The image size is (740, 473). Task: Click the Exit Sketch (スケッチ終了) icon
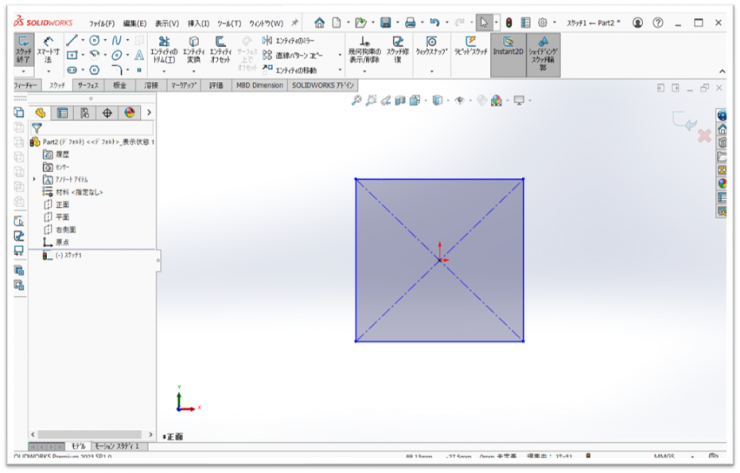click(23, 50)
